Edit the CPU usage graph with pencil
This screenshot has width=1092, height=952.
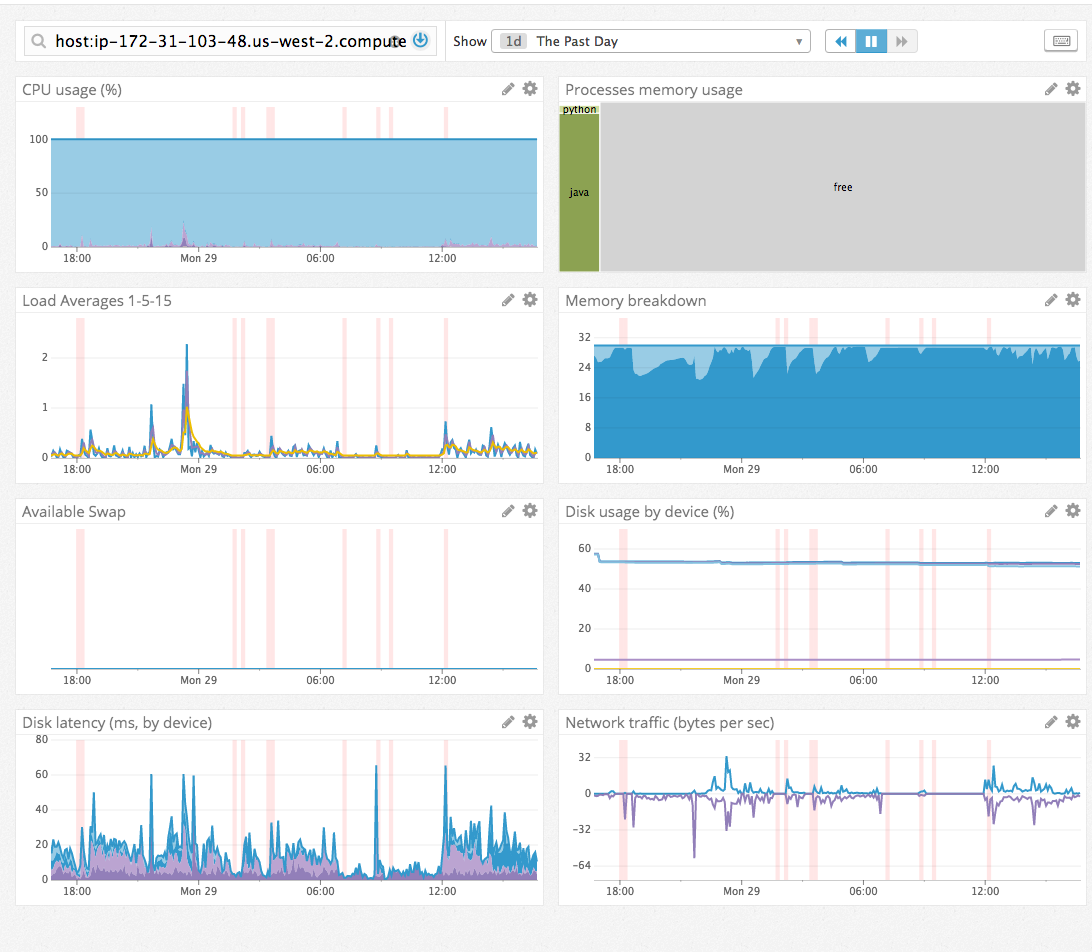[508, 89]
